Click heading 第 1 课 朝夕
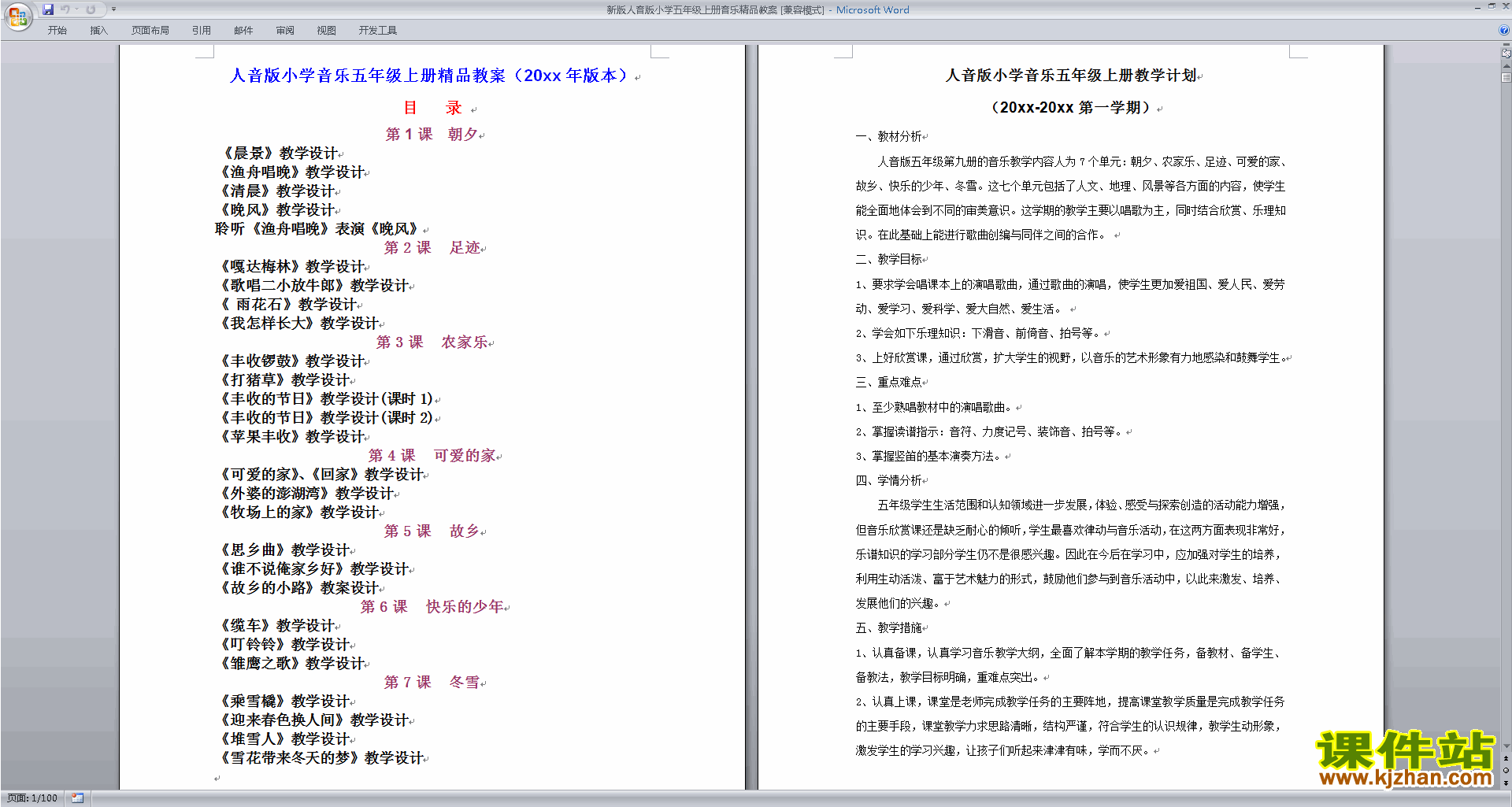 pyautogui.click(x=432, y=135)
